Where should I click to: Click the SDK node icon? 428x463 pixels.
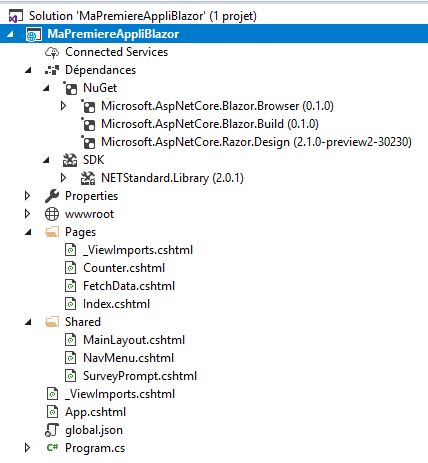tap(70, 160)
